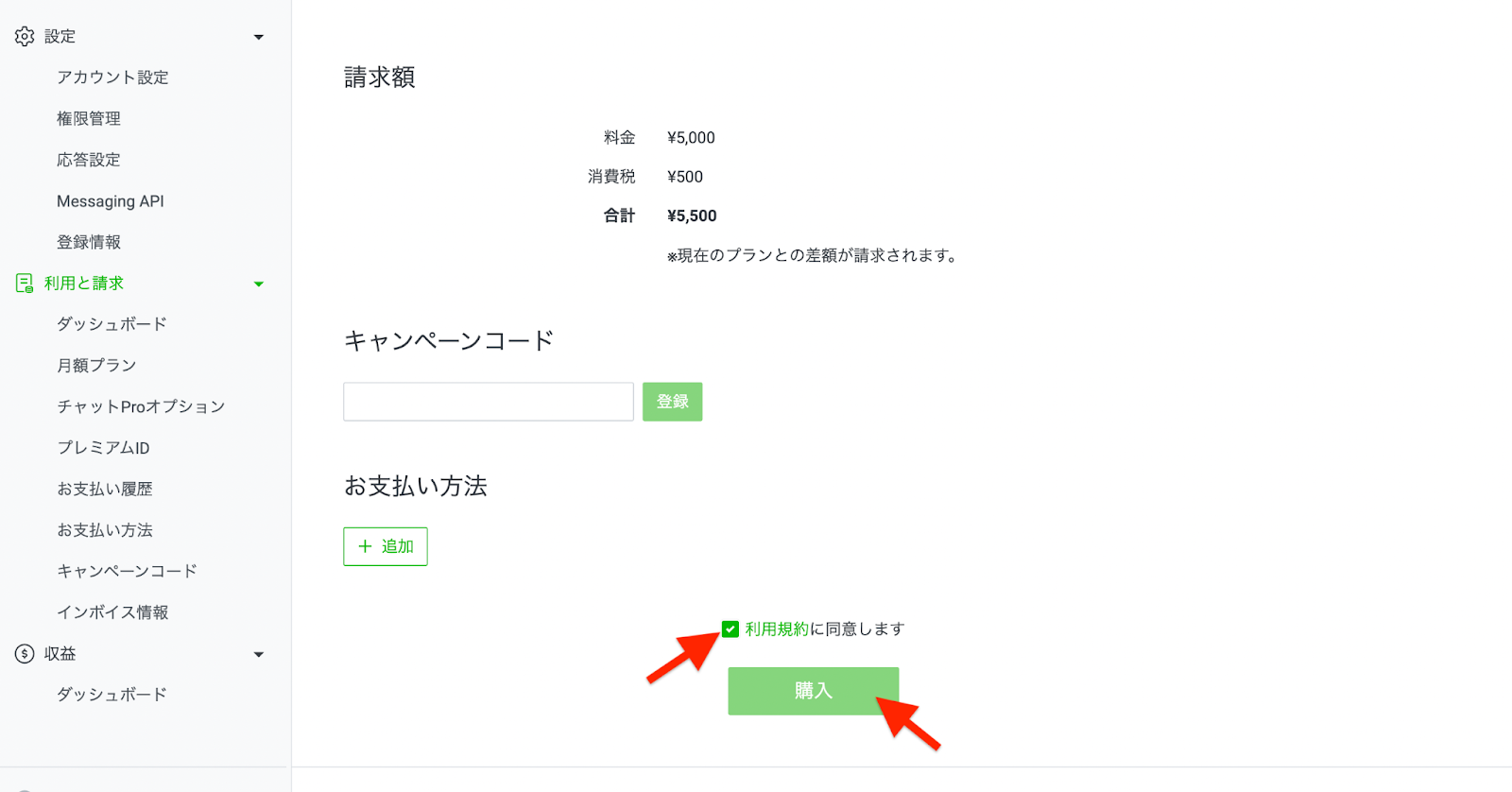
Task: View お支払い履歴 payment history
Action: pos(105,490)
